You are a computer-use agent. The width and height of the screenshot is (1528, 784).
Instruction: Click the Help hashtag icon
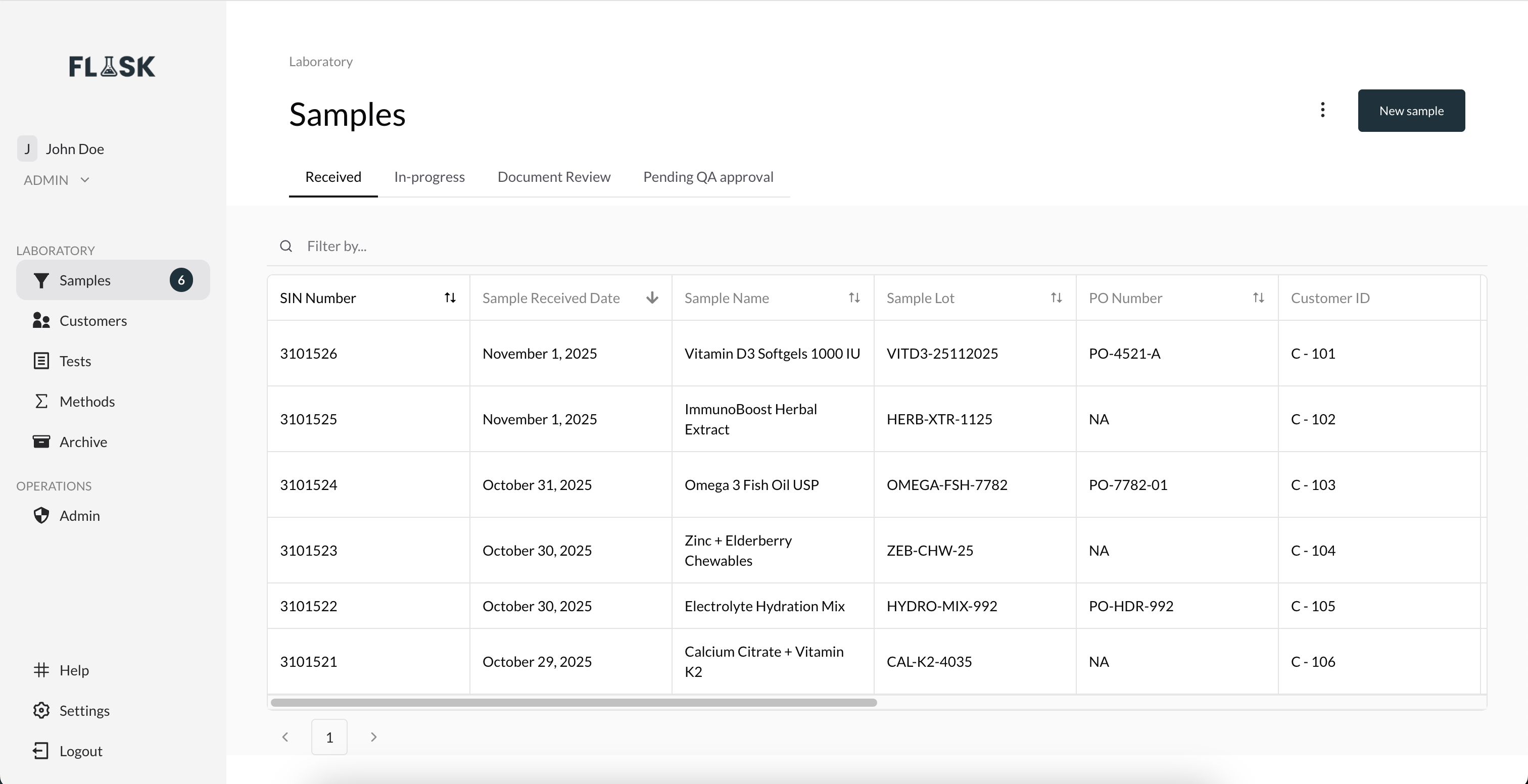(x=41, y=670)
